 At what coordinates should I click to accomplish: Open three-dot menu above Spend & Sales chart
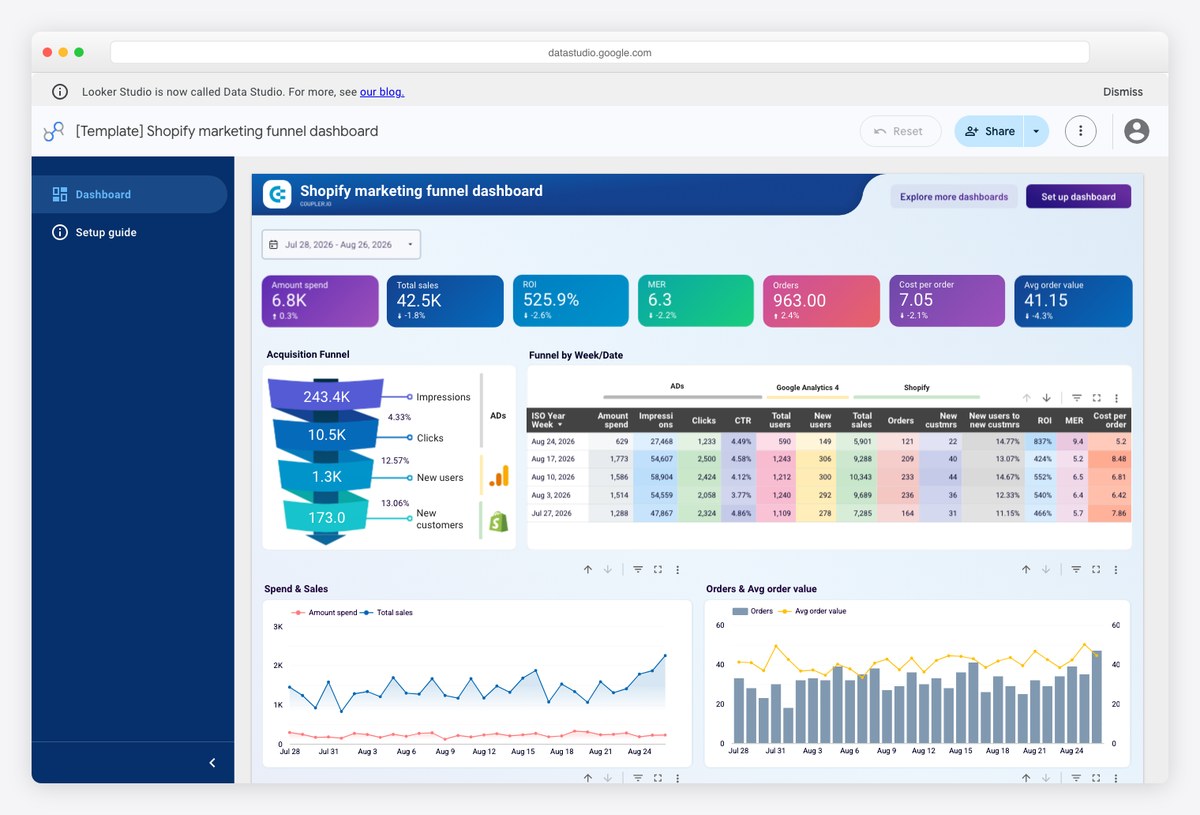point(678,569)
